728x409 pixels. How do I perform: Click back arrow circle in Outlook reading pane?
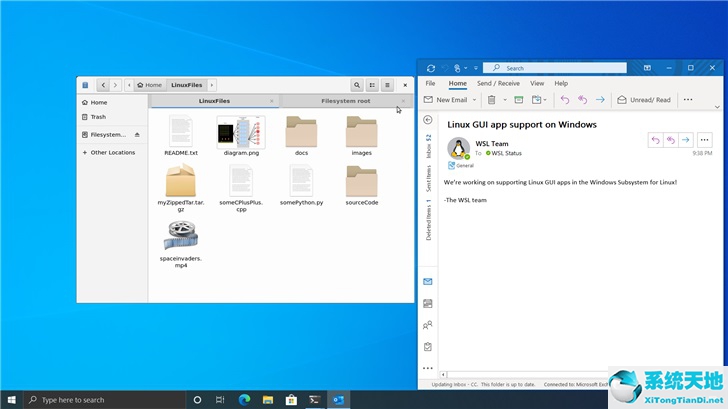click(x=428, y=120)
